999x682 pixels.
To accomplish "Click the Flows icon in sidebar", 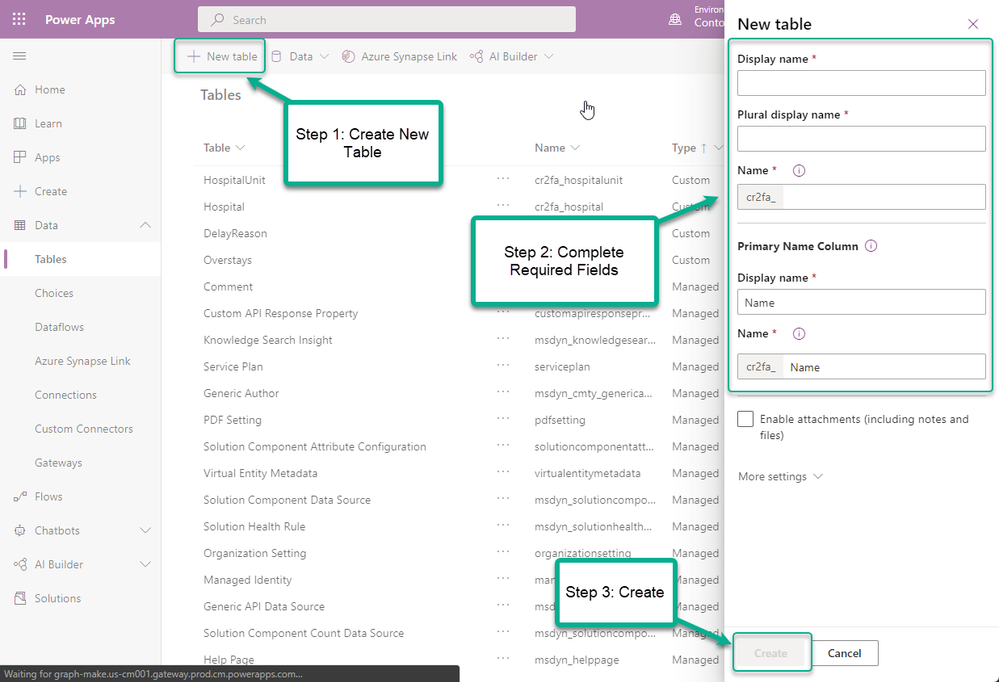I will (x=20, y=497).
